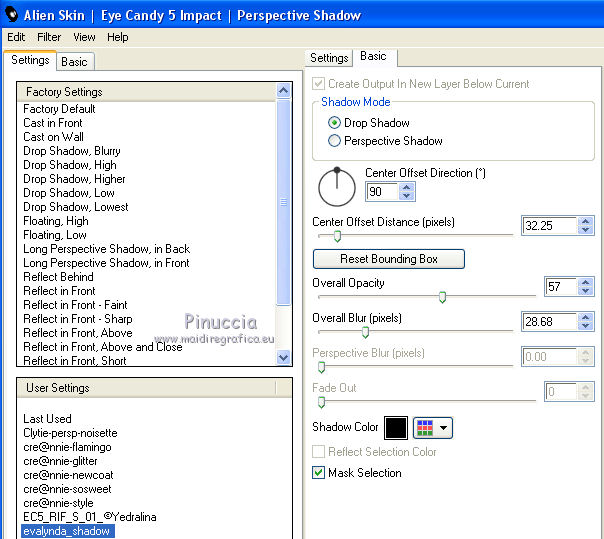Select cre@nnie-glitter user setting

pos(60,461)
